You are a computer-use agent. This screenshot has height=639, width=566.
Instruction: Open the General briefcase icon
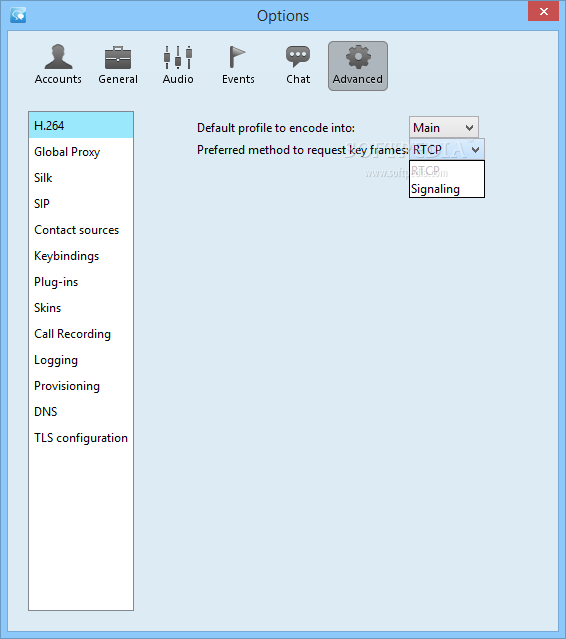[118, 65]
